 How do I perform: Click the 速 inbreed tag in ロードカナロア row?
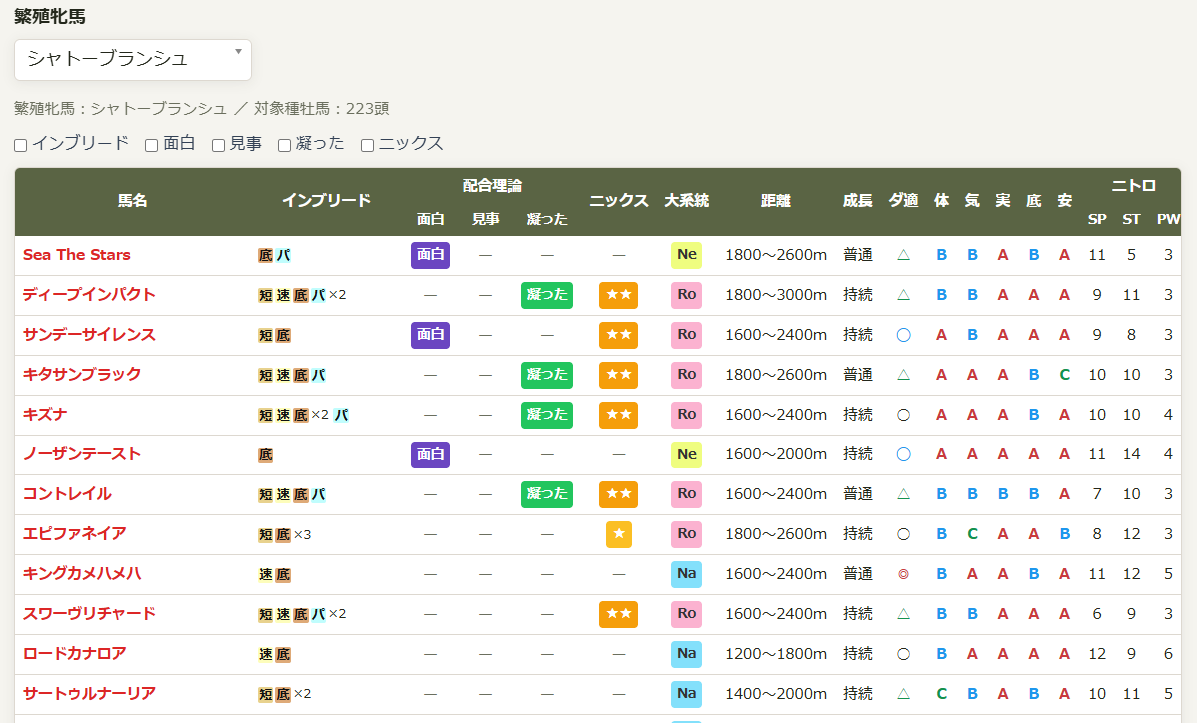click(266, 654)
